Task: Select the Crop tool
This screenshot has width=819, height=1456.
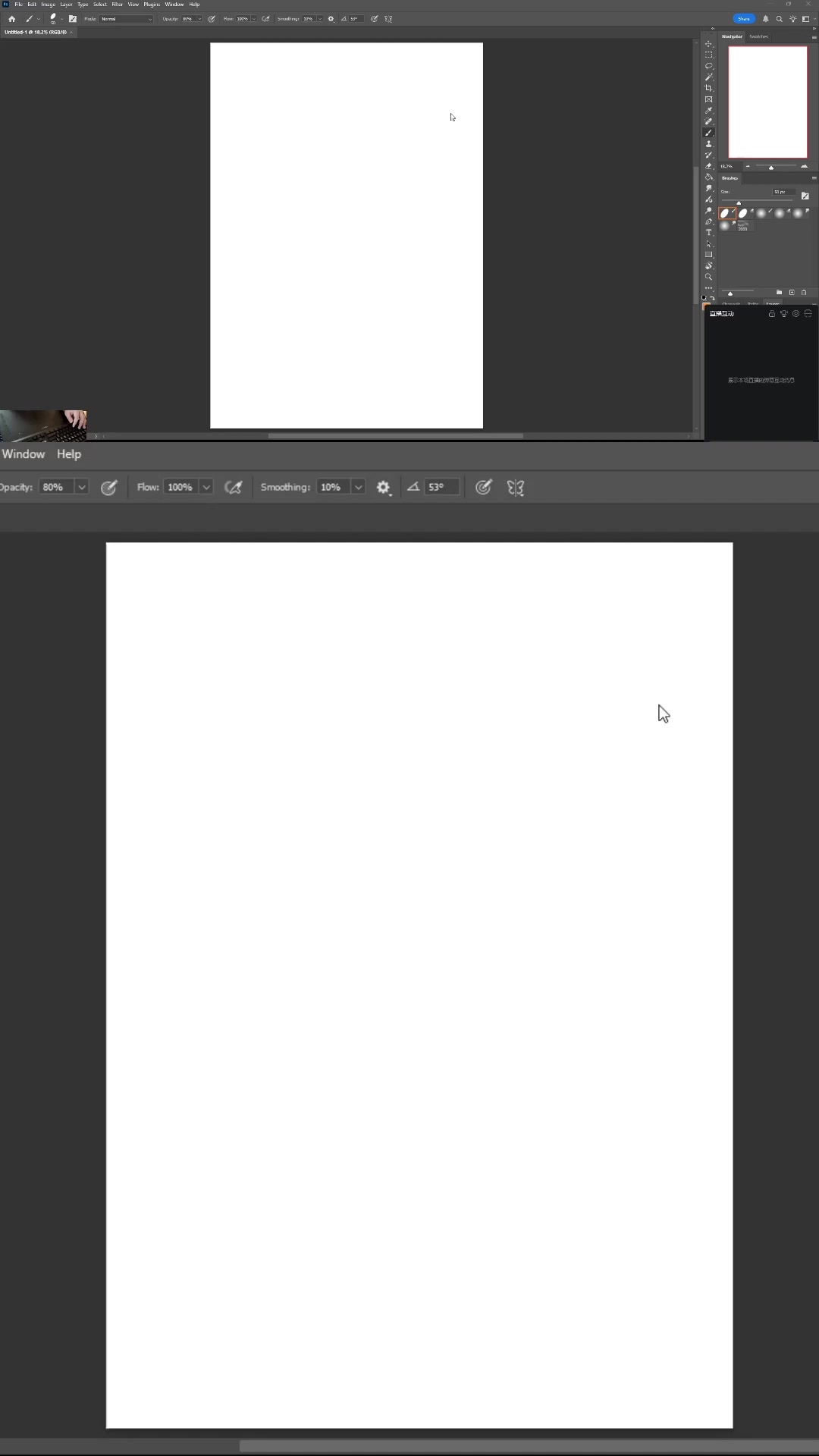Action: tap(708, 88)
